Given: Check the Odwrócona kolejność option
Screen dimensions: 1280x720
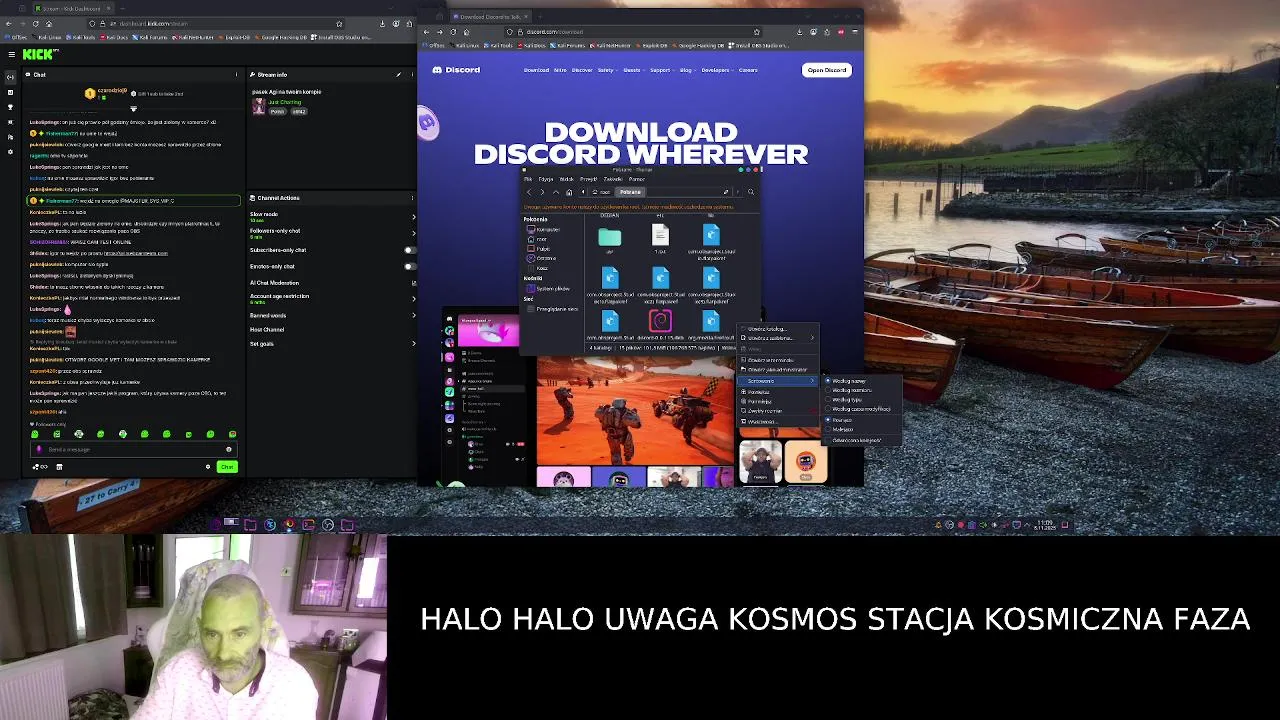Looking at the screenshot, I should pos(856,440).
